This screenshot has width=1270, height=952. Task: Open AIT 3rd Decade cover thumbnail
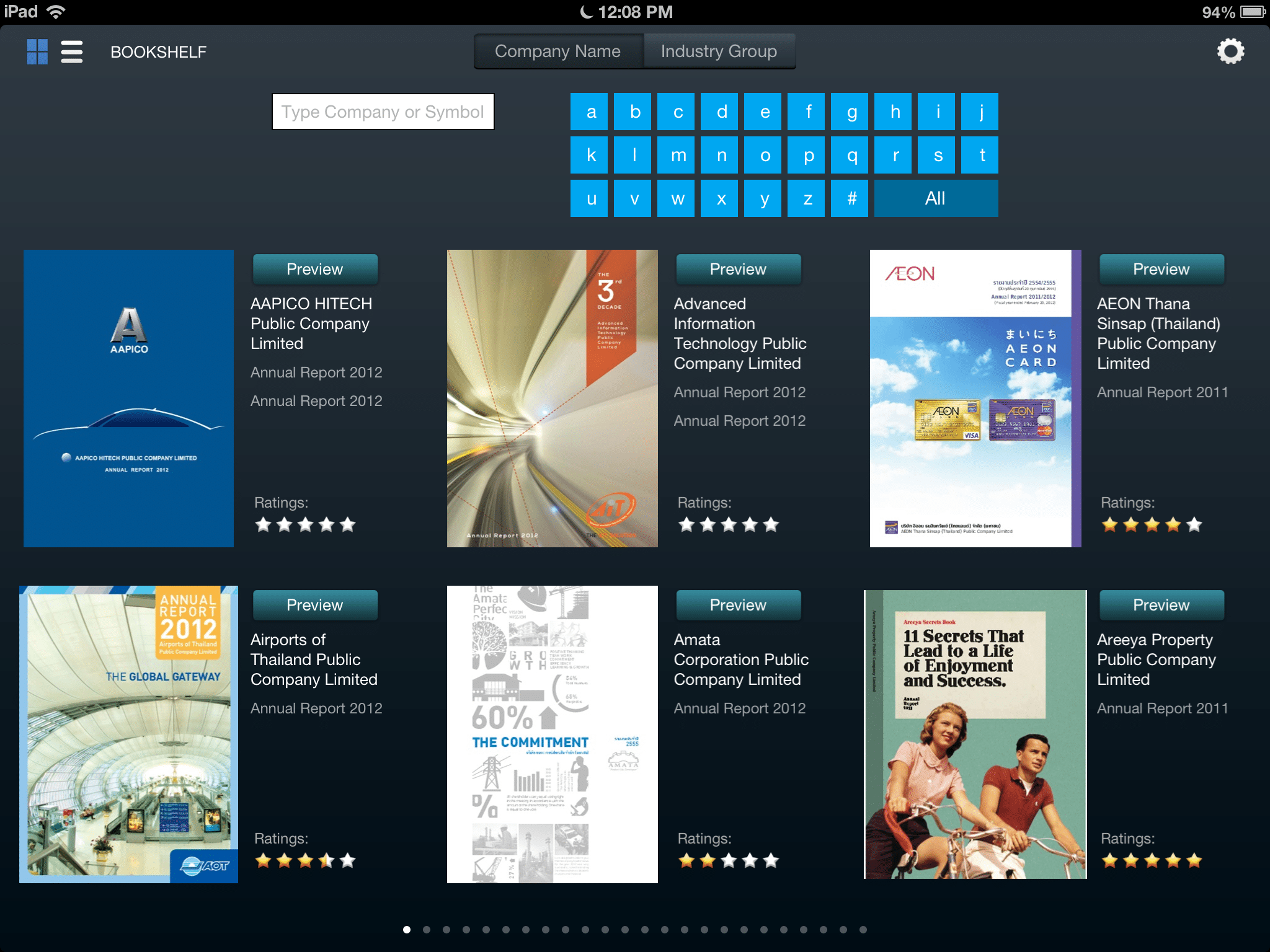click(x=552, y=399)
